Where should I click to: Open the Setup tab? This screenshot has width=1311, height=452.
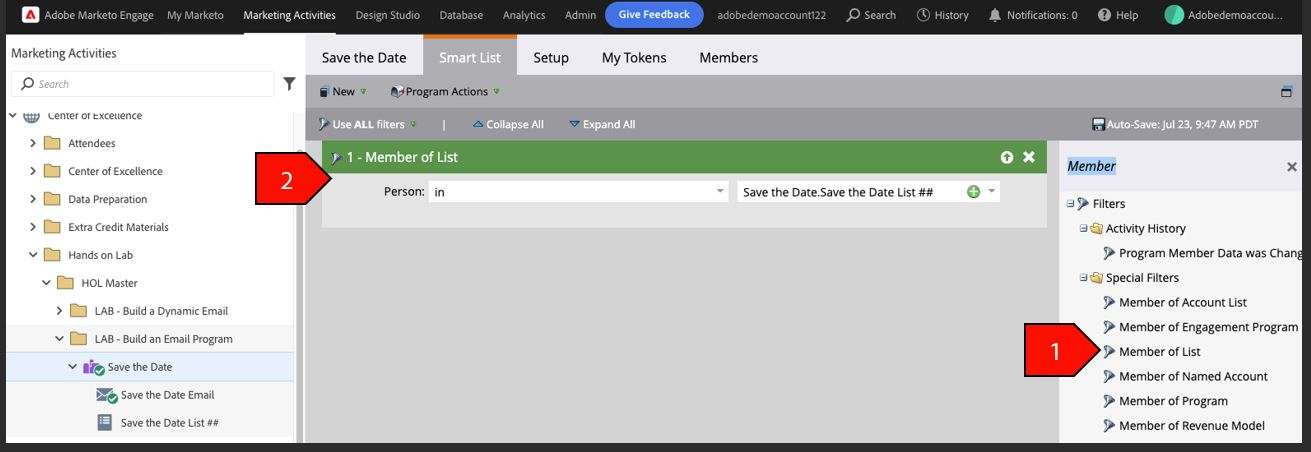(551, 57)
